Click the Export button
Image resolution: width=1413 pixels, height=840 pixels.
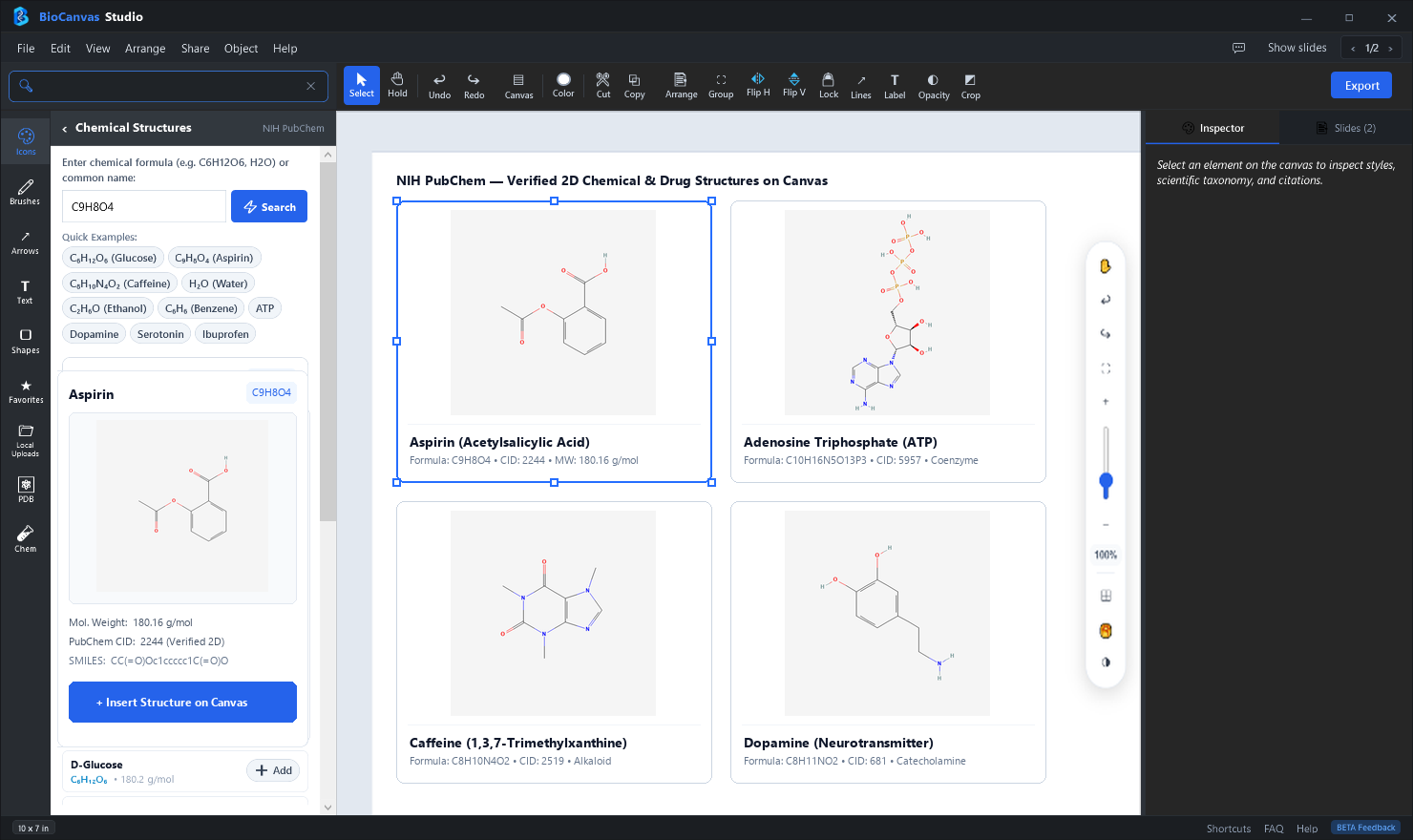pos(1361,85)
